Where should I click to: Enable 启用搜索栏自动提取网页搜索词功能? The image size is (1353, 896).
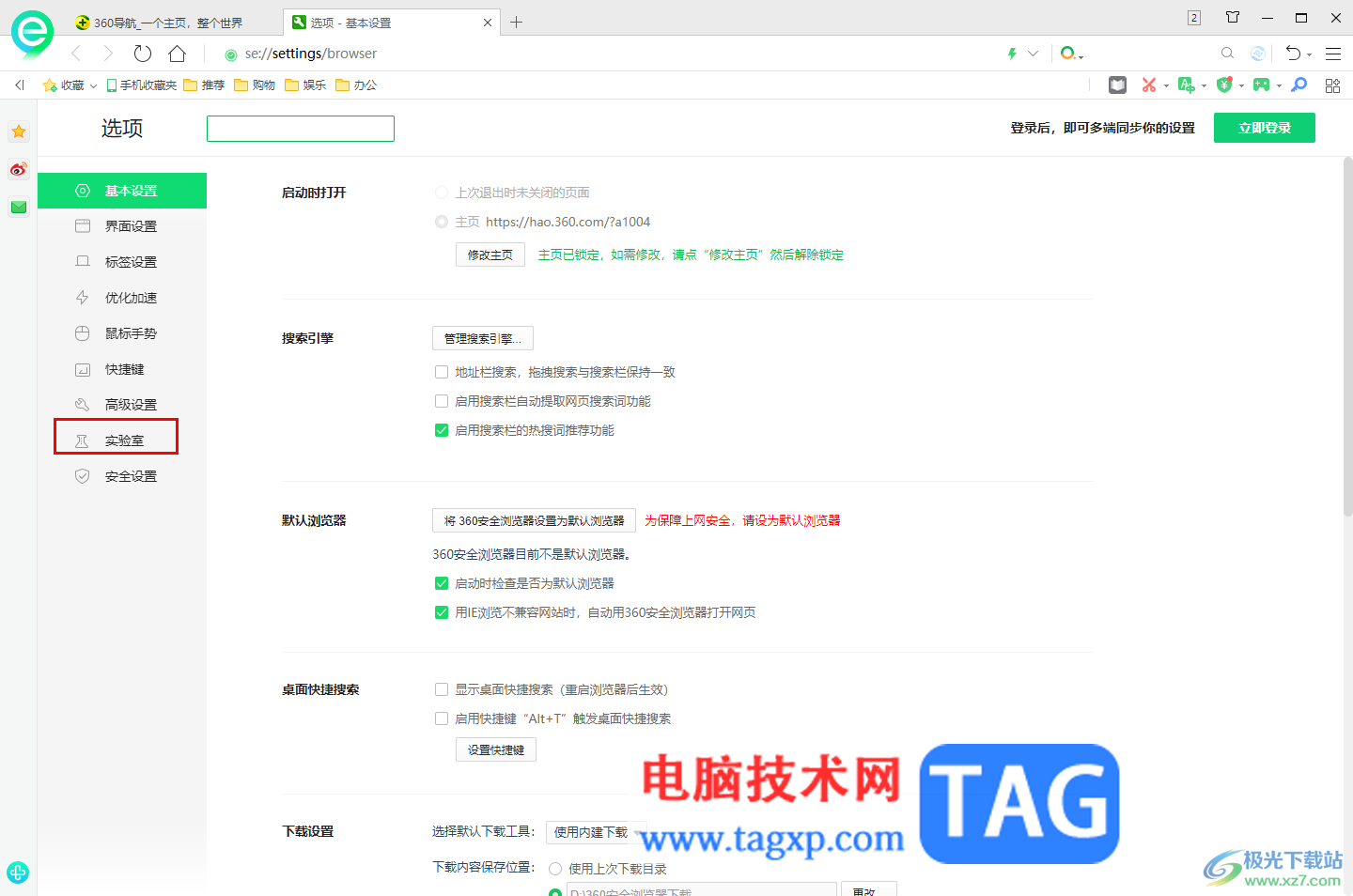pos(442,401)
